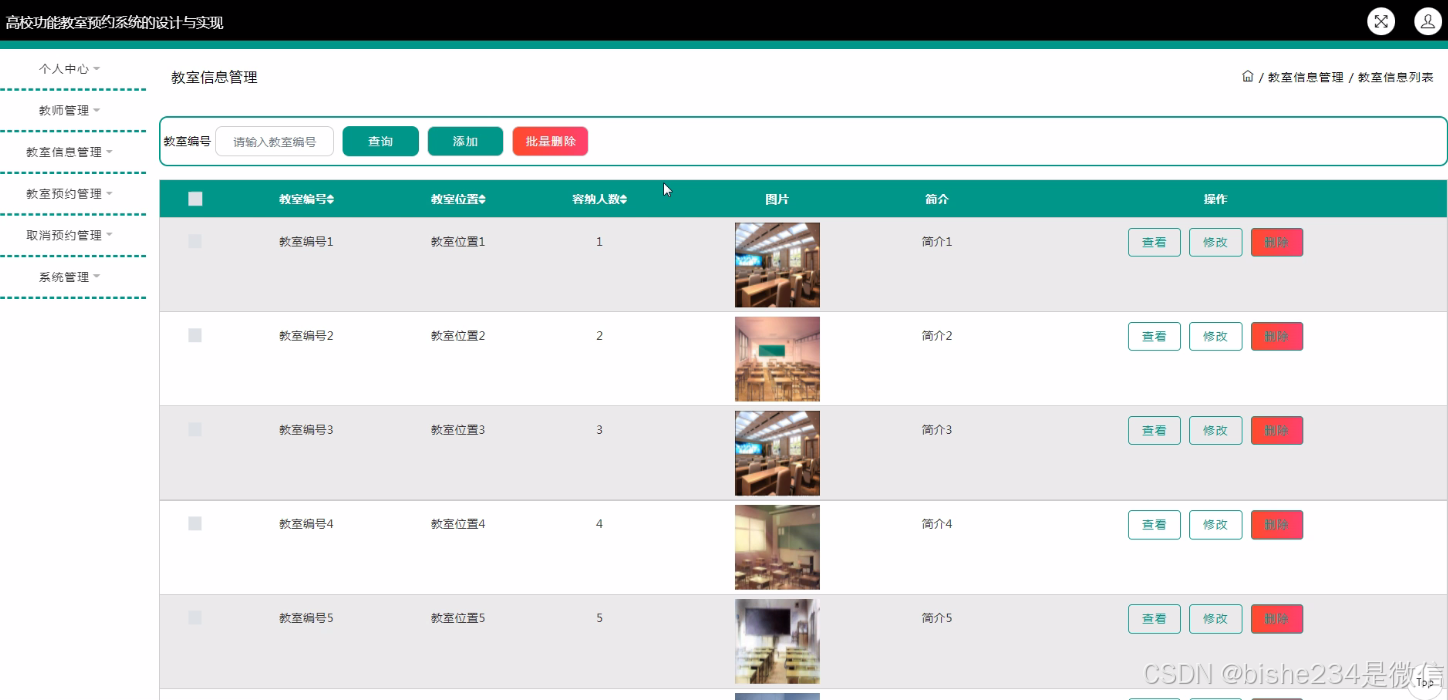Sort the table by 容纳人数 column
1448x700 pixels.
point(598,198)
